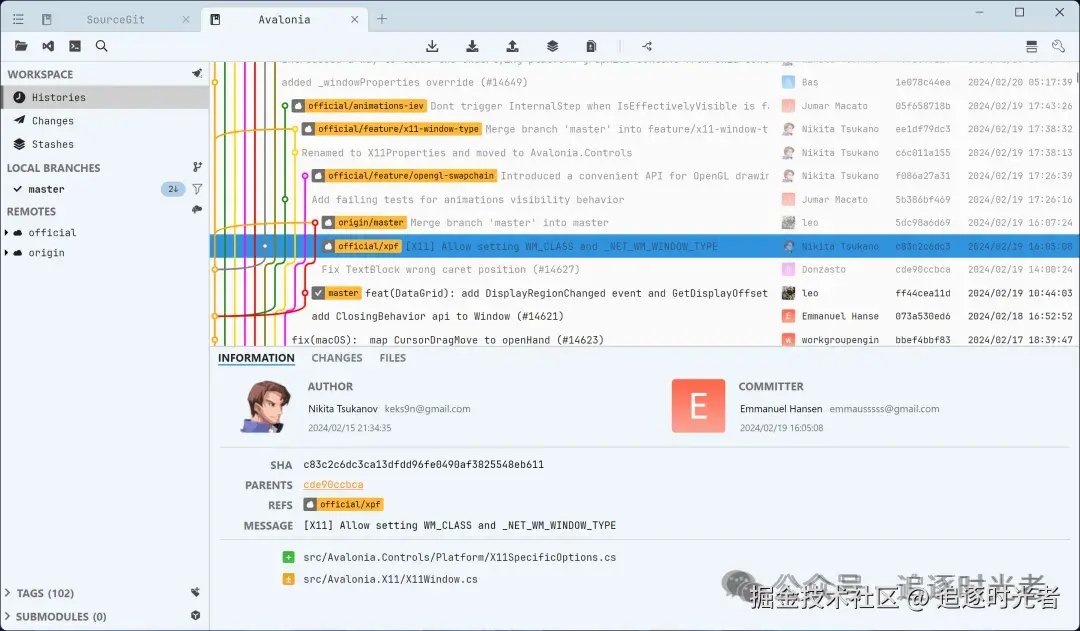This screenshot has height=631, width=1080.
Task: Open changed file X11SpecificOptions.cs
Action: pyautogui.click(x=459, y=557)
